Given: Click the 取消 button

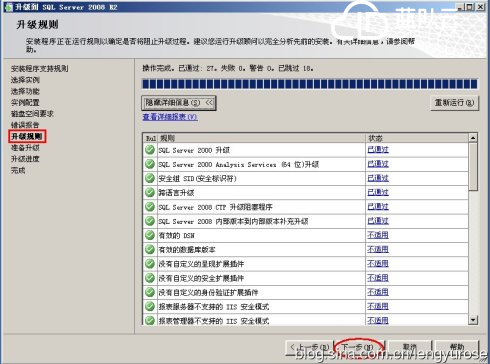Looking at the screenshot, I should (410, 347).
